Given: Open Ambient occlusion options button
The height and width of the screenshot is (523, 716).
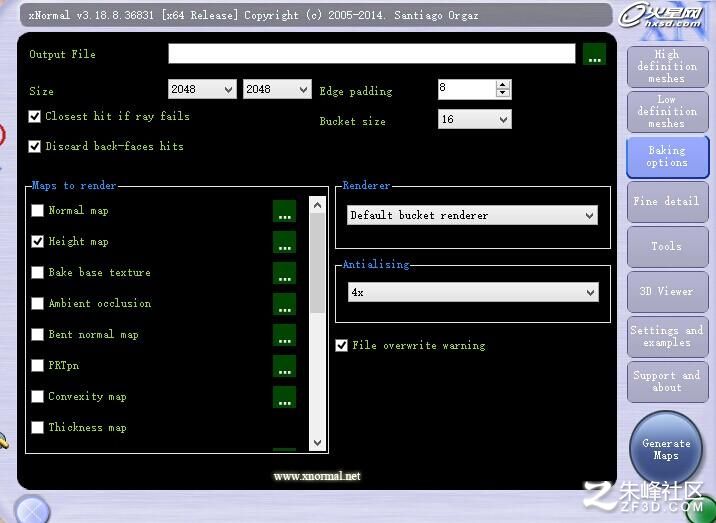Looking at the screenshot, I should 284,304.
